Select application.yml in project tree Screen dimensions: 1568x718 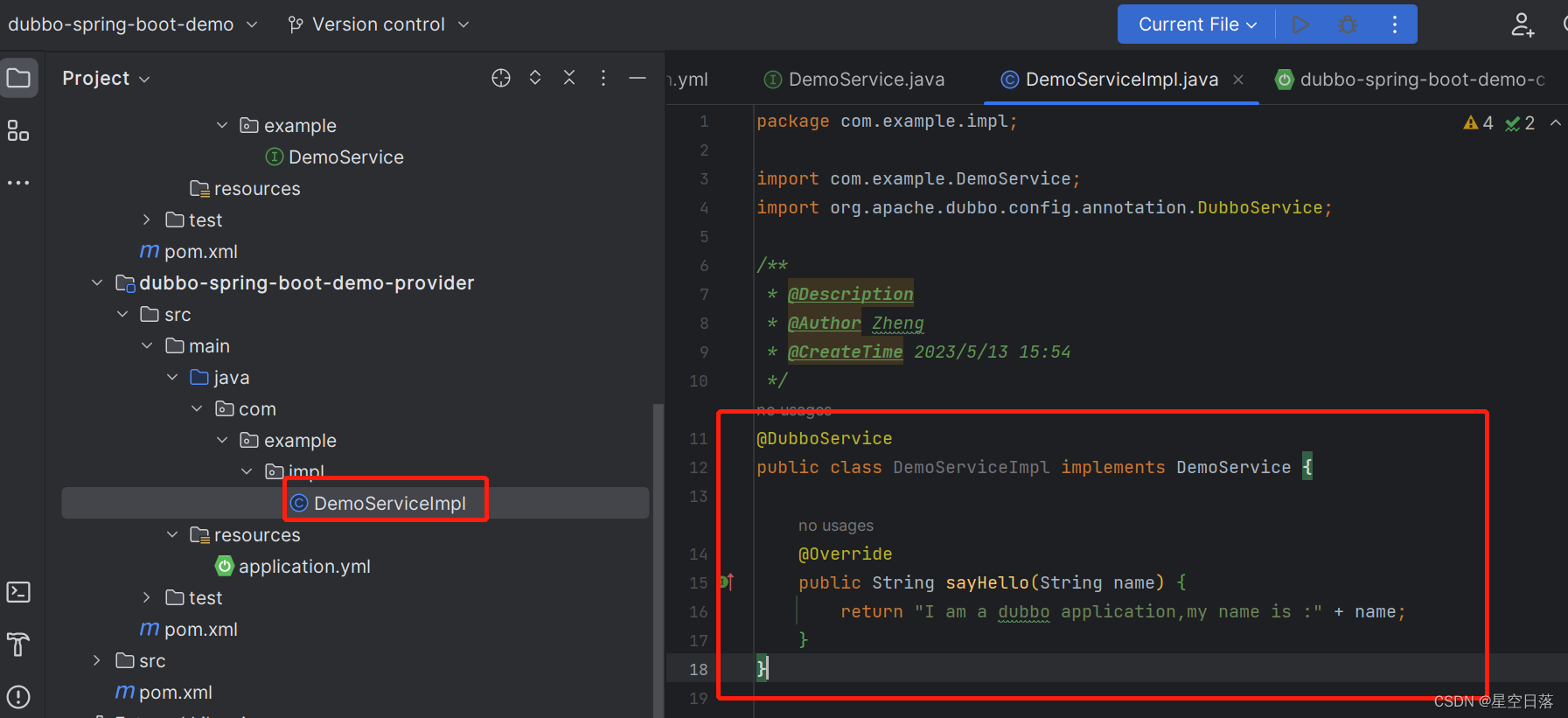click(294, 566)
